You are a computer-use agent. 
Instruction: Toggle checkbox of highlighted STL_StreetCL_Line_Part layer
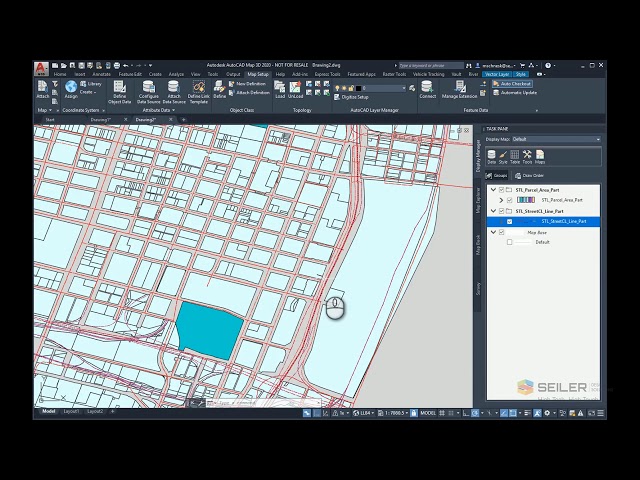[509, 221]
